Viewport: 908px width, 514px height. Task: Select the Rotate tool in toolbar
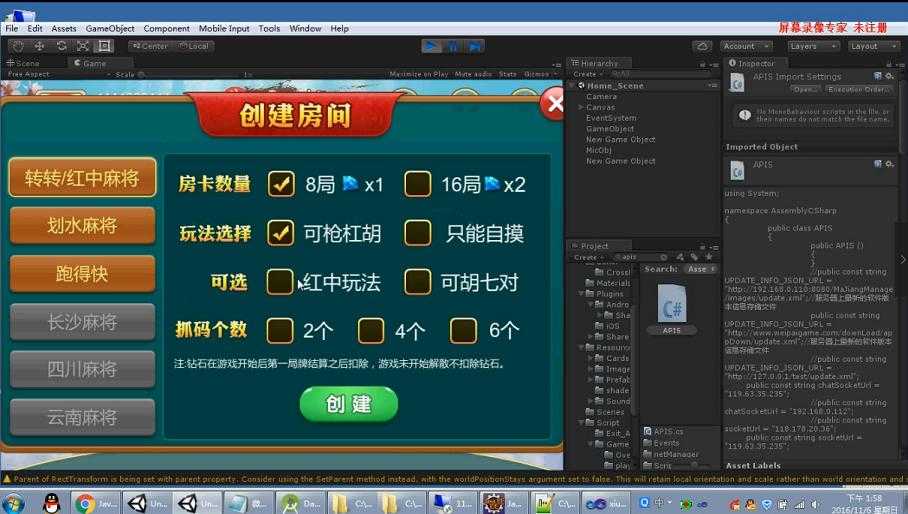[61, 46]
